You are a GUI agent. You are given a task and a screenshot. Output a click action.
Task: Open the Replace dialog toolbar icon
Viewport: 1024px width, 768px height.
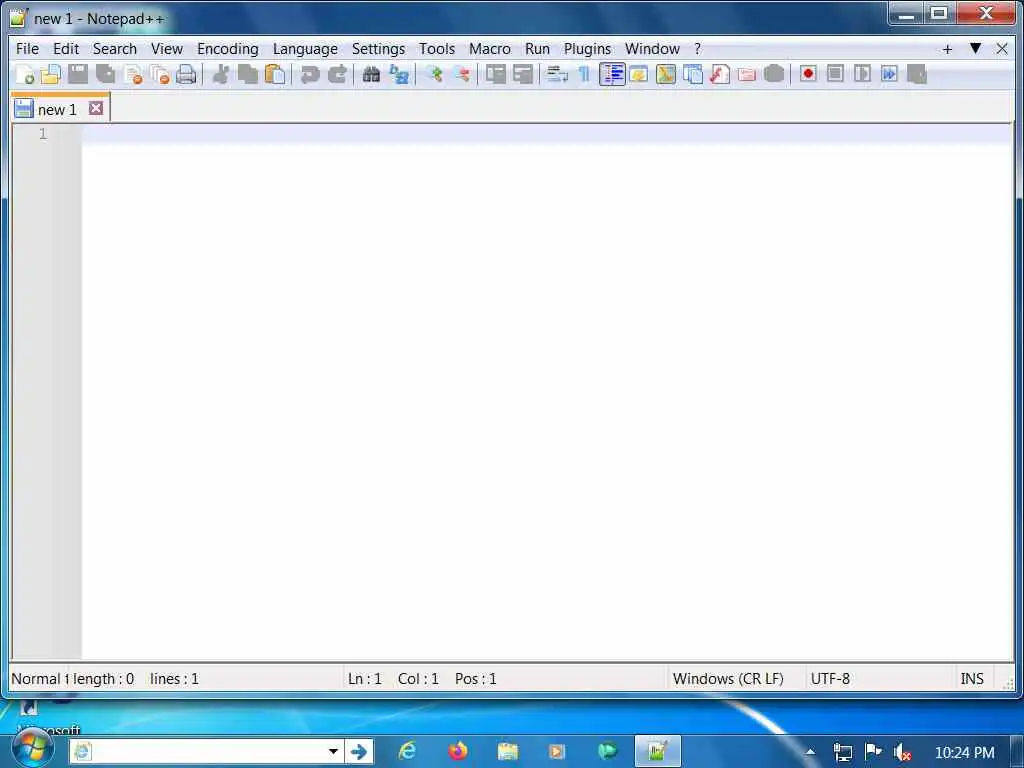pos(398,74)
